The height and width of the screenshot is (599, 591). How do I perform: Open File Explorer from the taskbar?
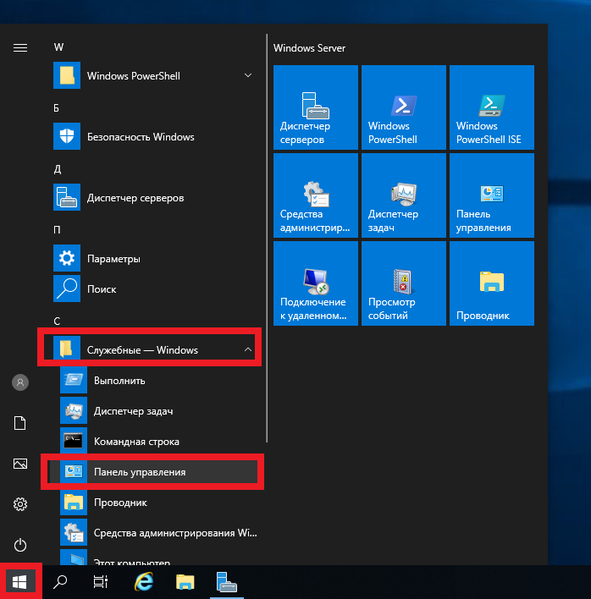185,582
